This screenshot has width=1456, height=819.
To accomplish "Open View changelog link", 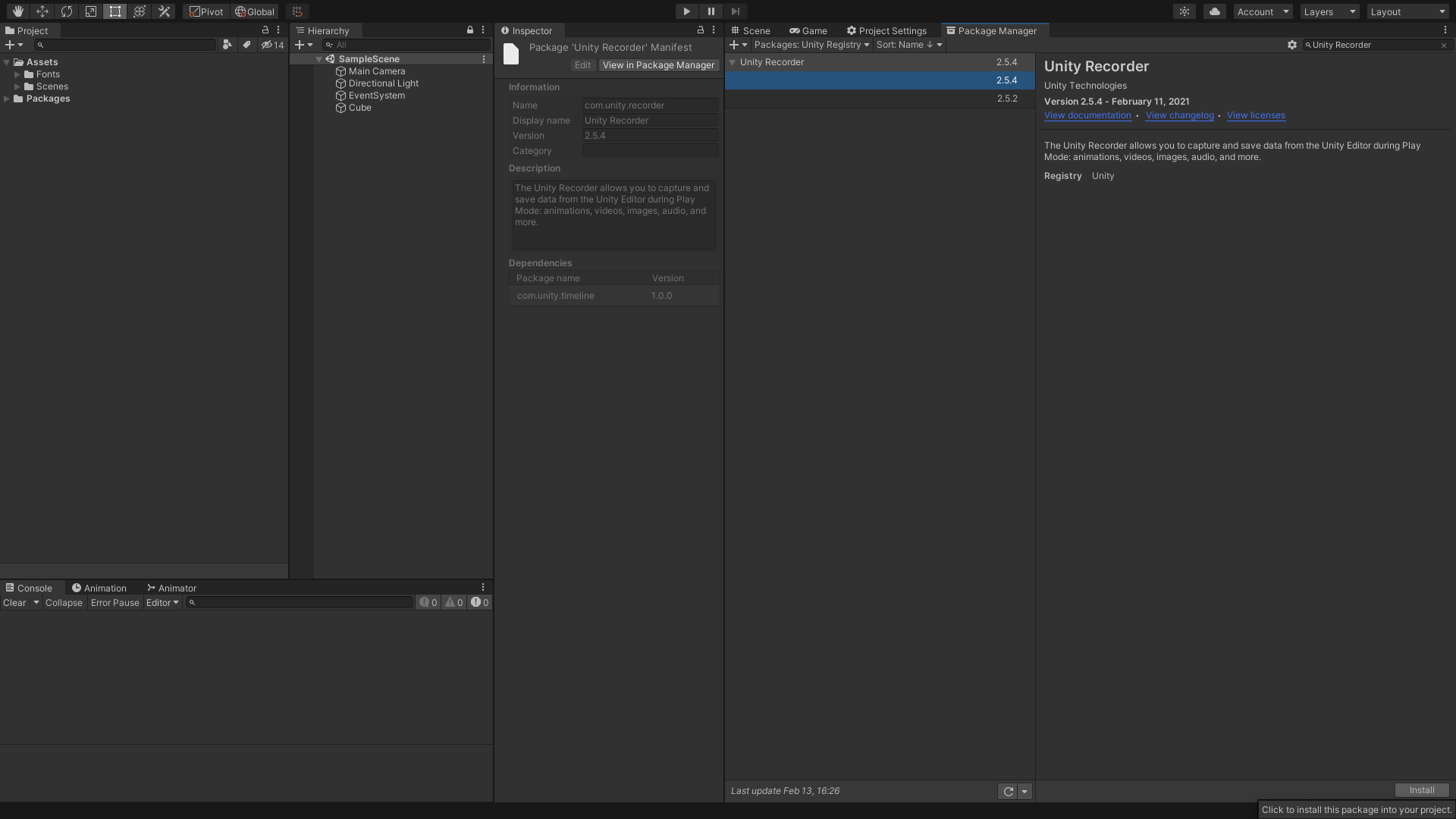I will click(1180, 115).
